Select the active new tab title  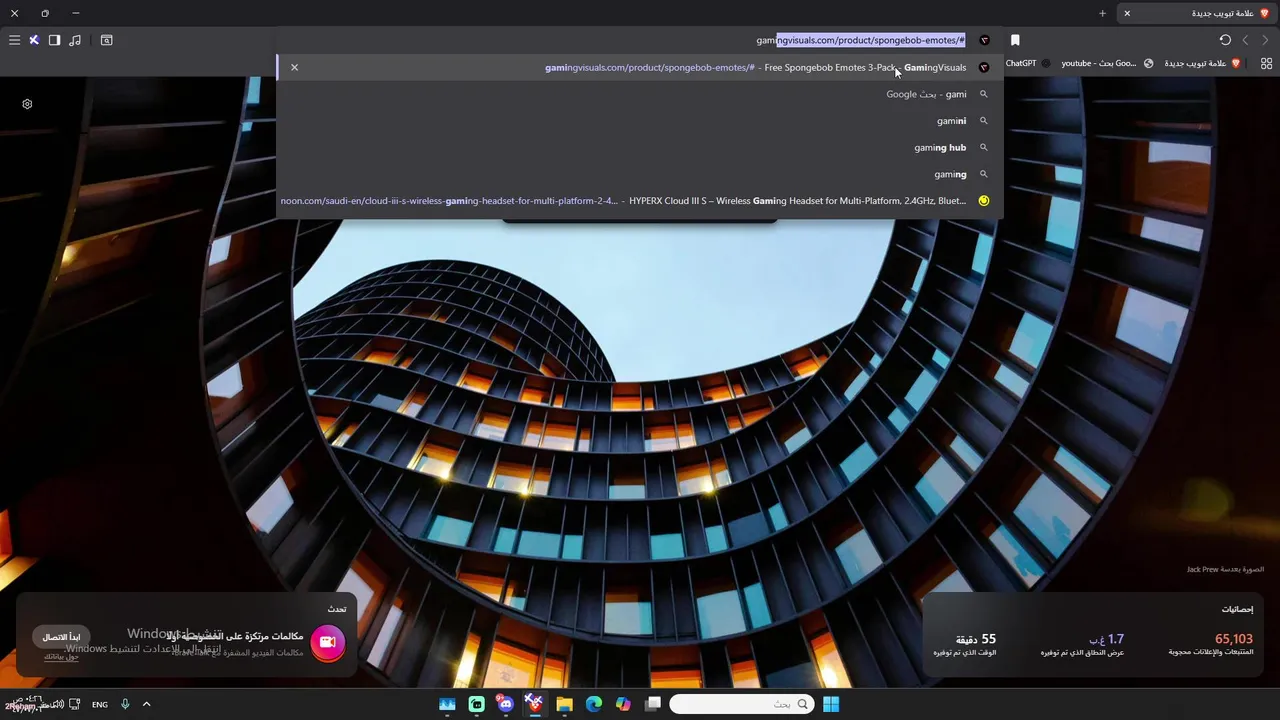click(x=1225, y=13)
